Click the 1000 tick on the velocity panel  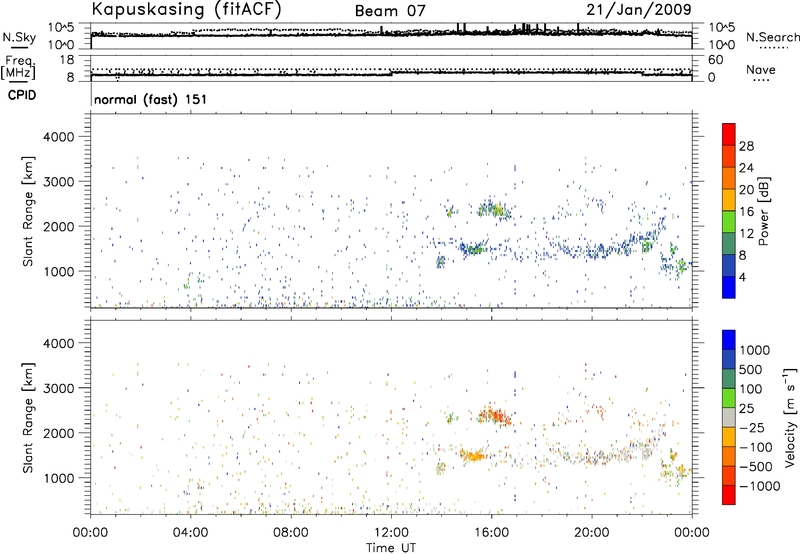click(59, 478)
